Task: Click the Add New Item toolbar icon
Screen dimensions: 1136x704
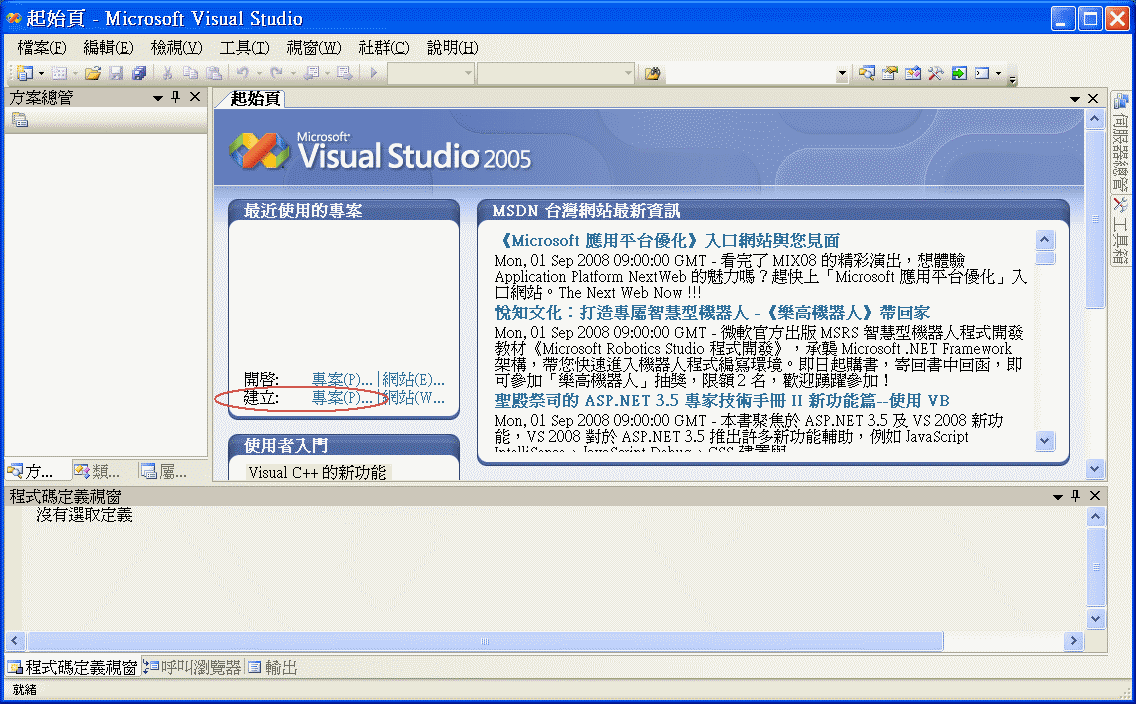Action: click(59, 73)
